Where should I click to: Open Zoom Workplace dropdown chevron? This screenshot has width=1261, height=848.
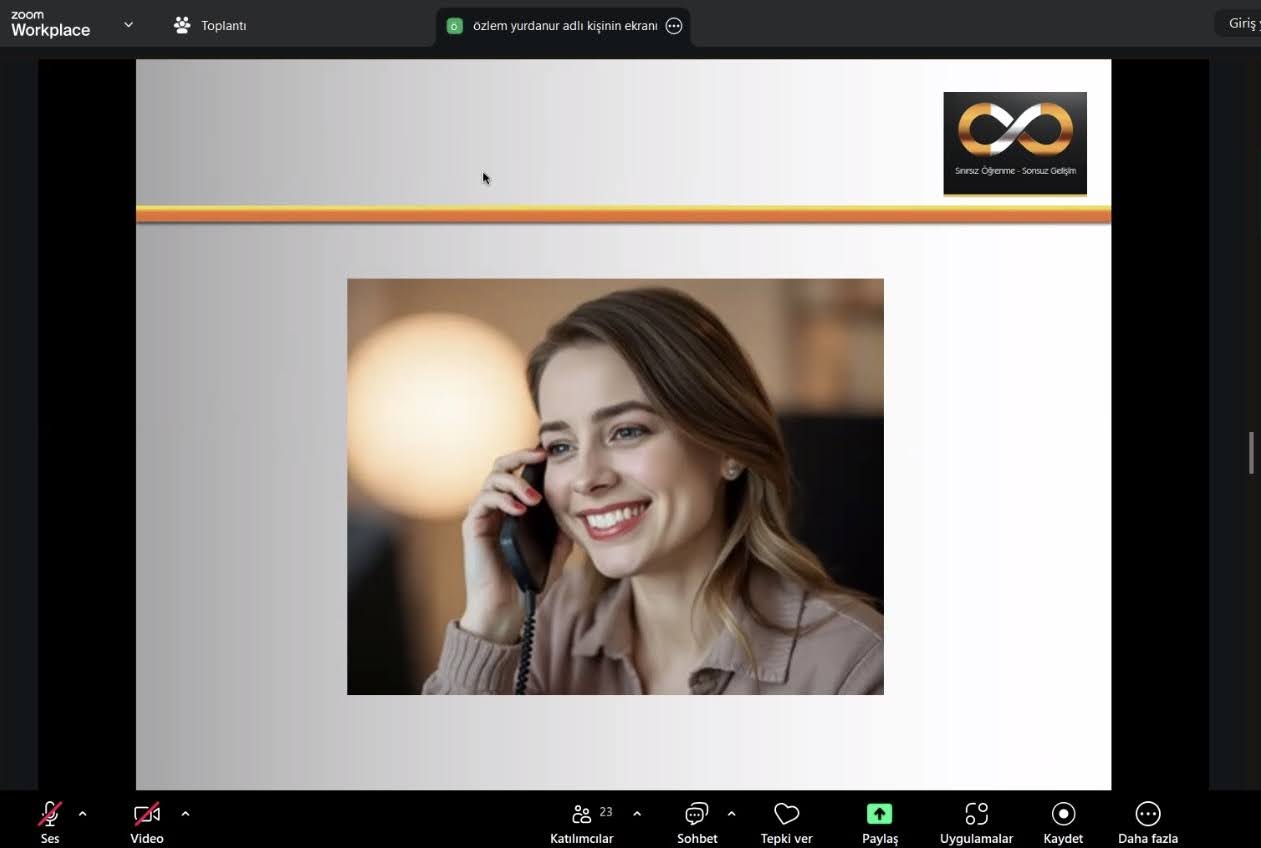tap(128, 25)
